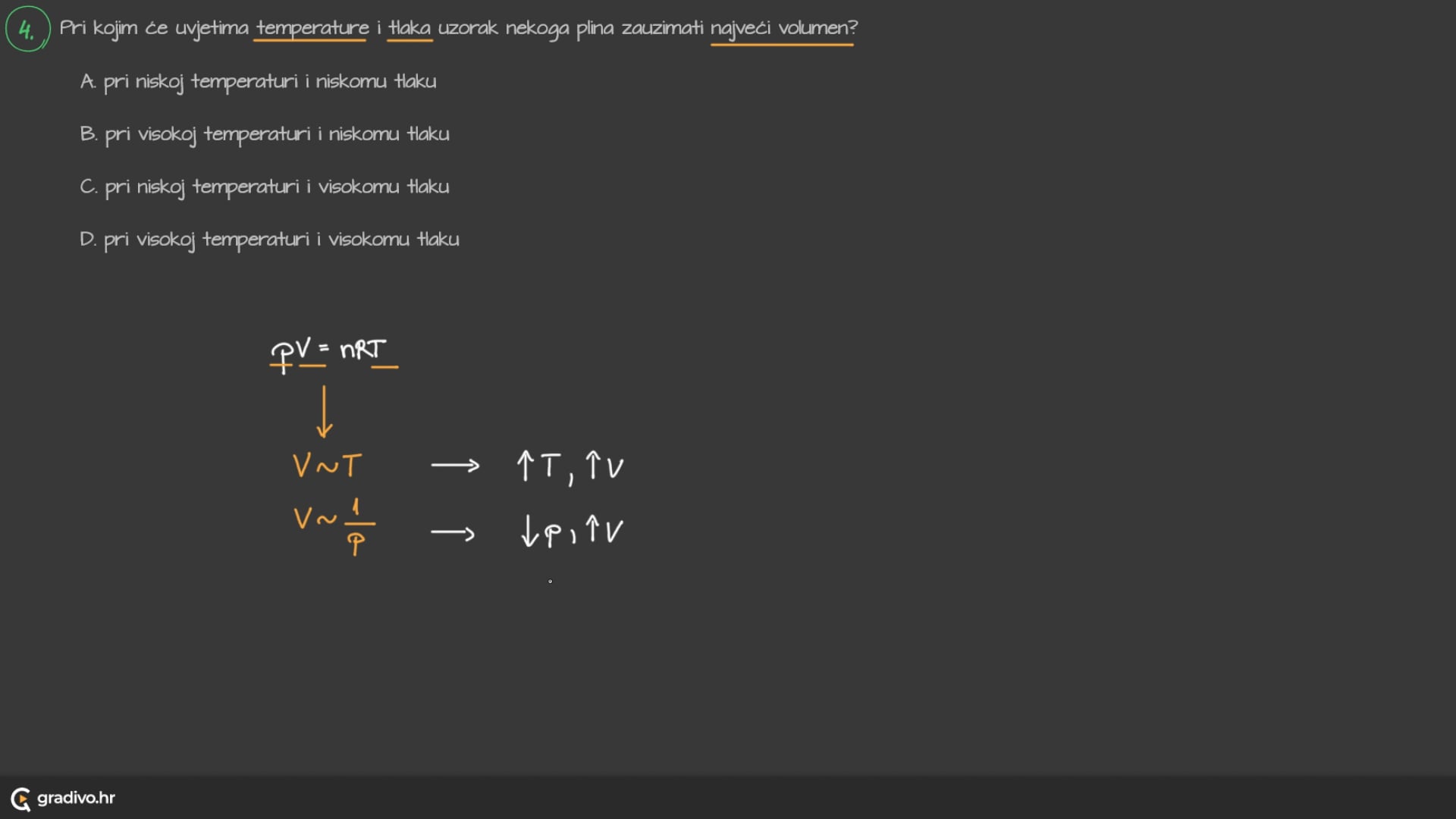This screenshot has width=1456, height=819.
Task: Select answer C niskoj temperaturi i visokomu tlaku
Action: click(x=265, y=187)
